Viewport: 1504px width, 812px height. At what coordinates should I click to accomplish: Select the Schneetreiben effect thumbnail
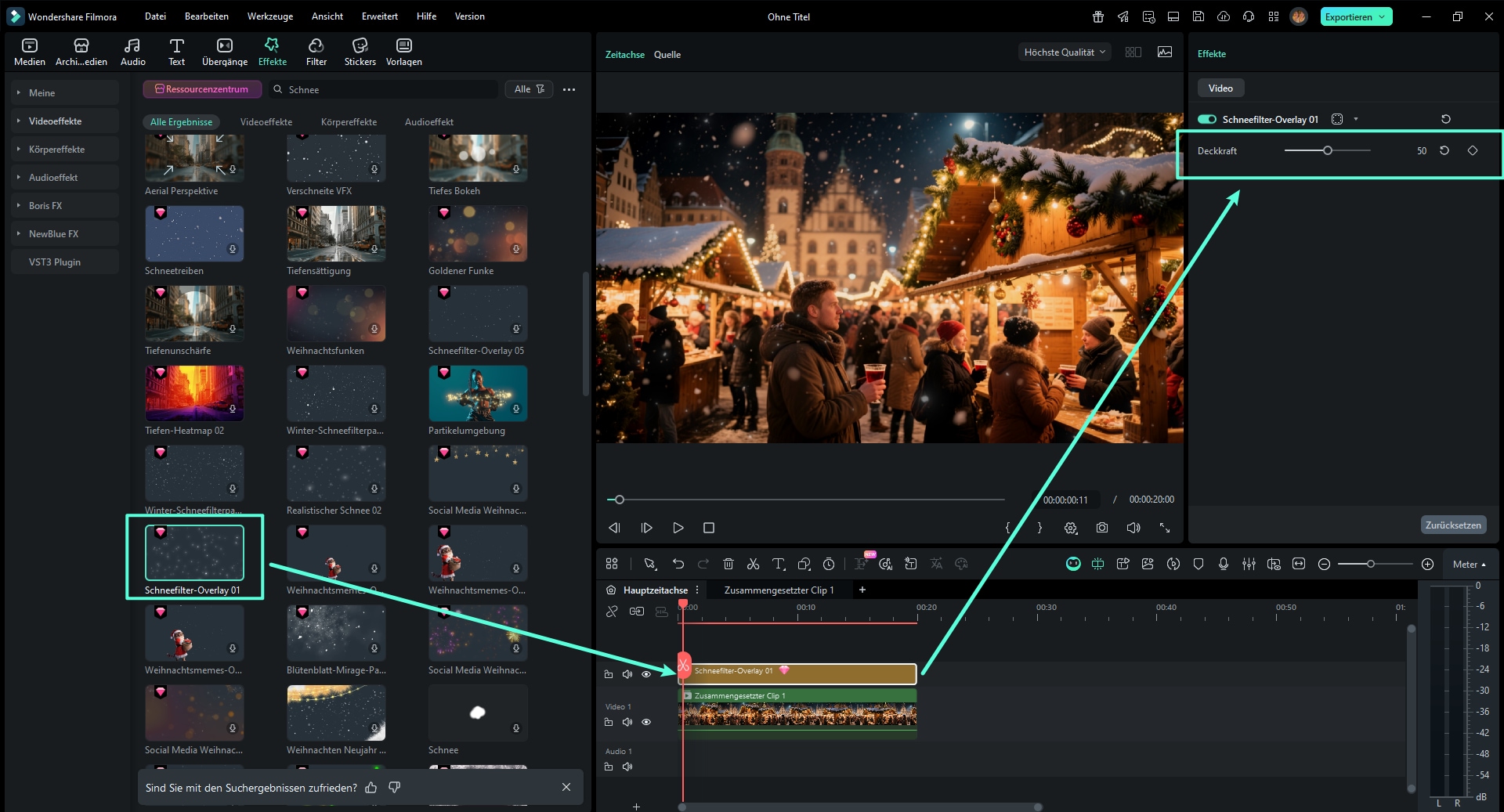click(194, 233)
